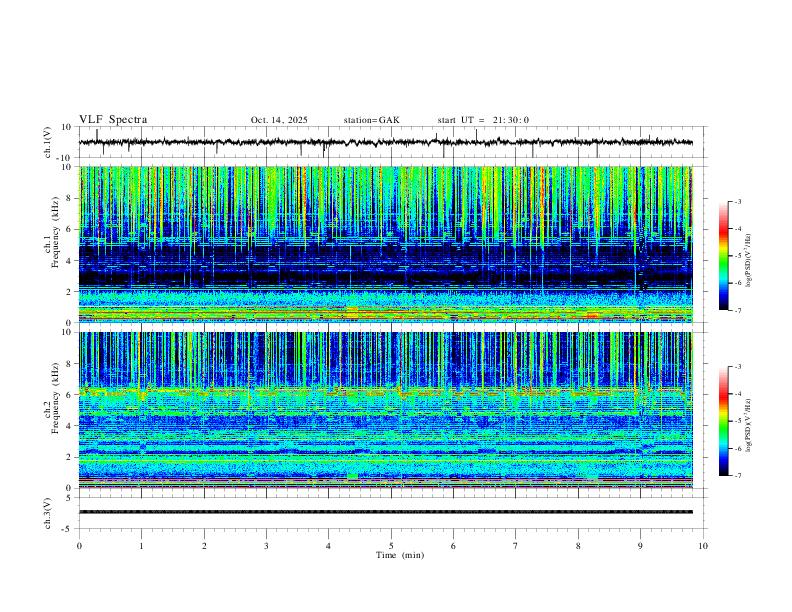The height and width of the screenshot is (612, 792).
Task: Click the "-5" tick on the ch.3(V) axis
Action: click(x=68, y=529)
